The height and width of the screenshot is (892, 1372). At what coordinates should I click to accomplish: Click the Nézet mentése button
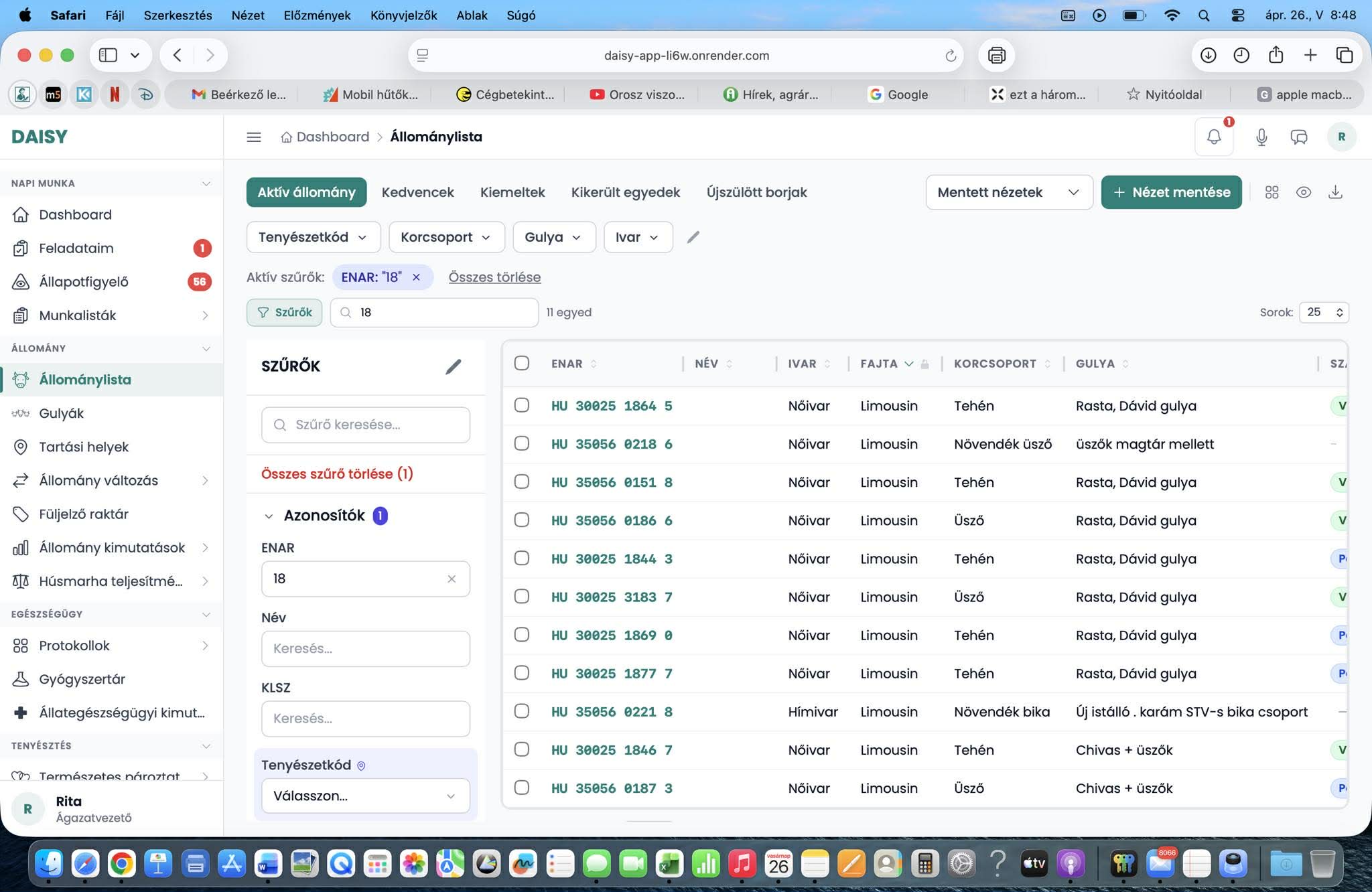1171,192
